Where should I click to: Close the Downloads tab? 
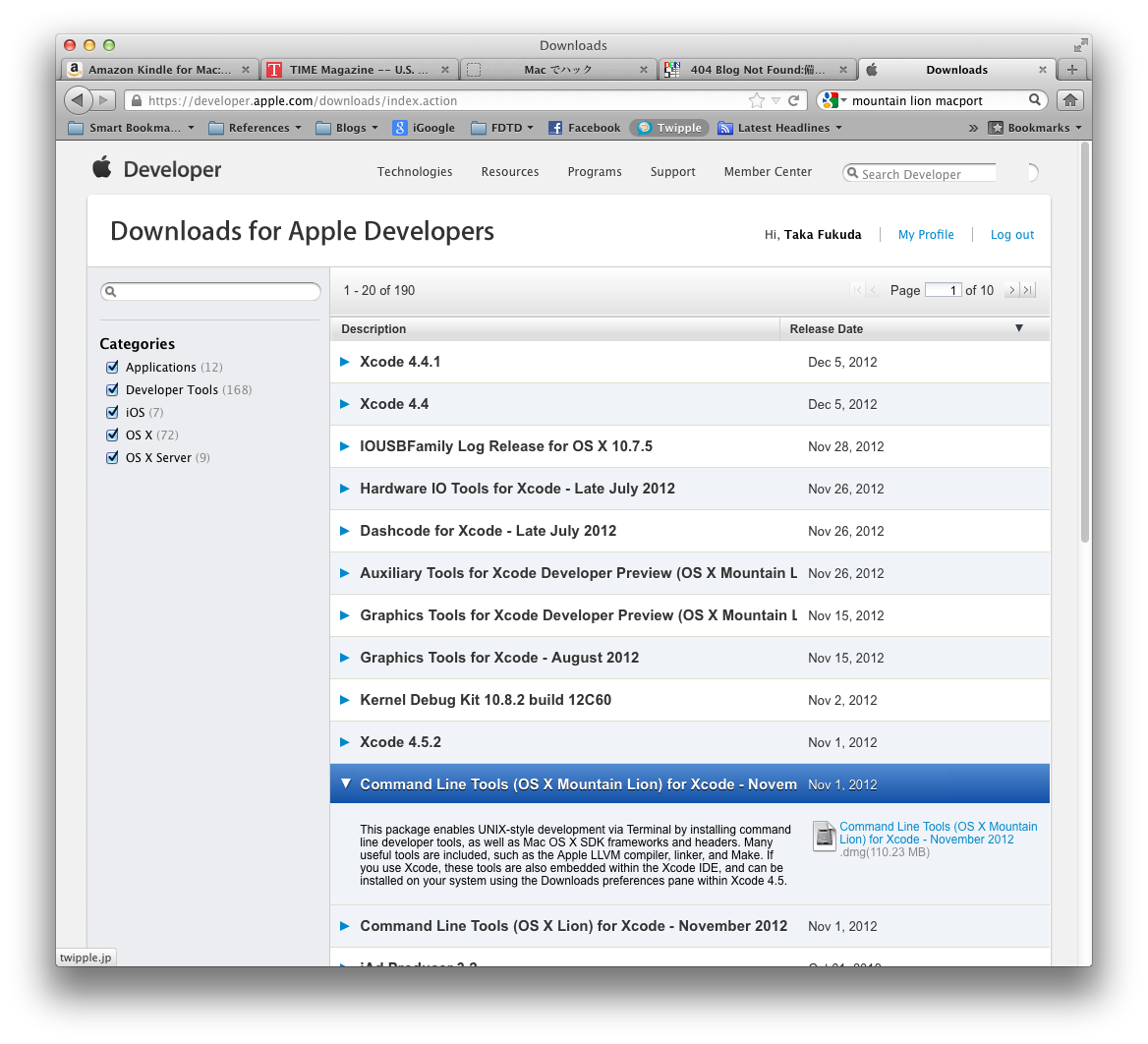1043,70
